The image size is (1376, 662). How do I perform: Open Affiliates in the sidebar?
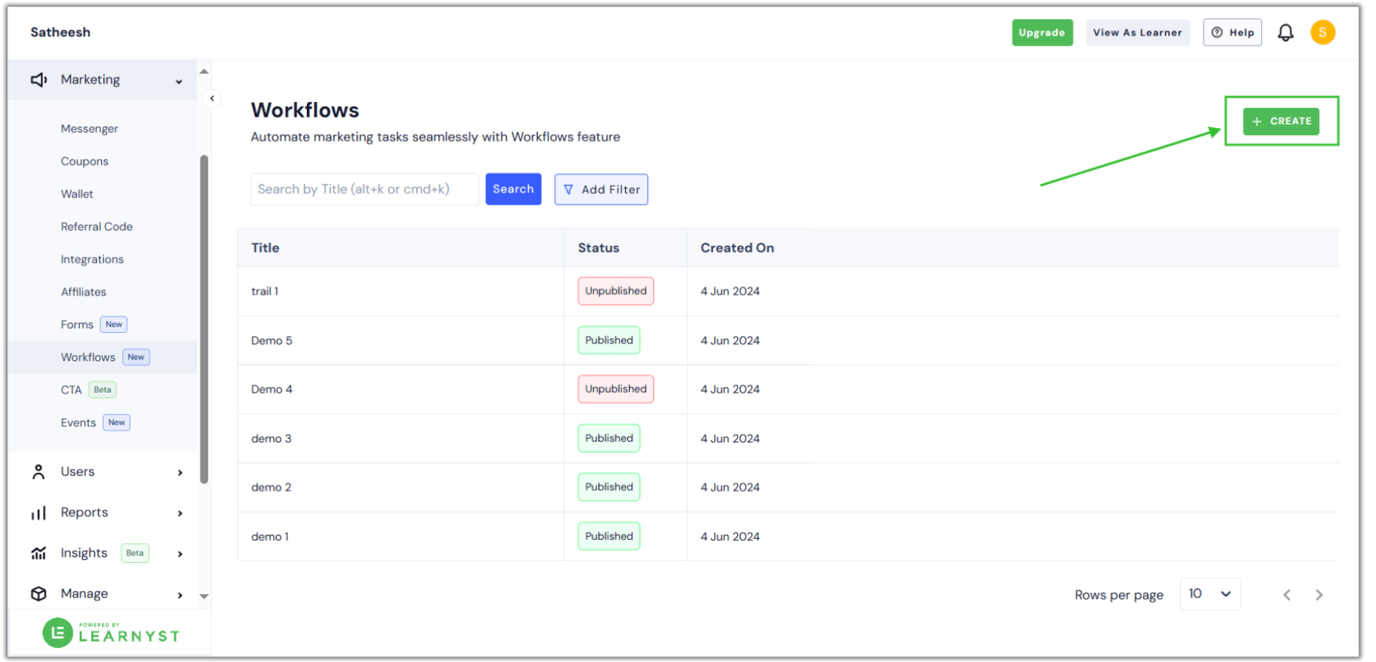pyautogui.click(x=83, y=292)
